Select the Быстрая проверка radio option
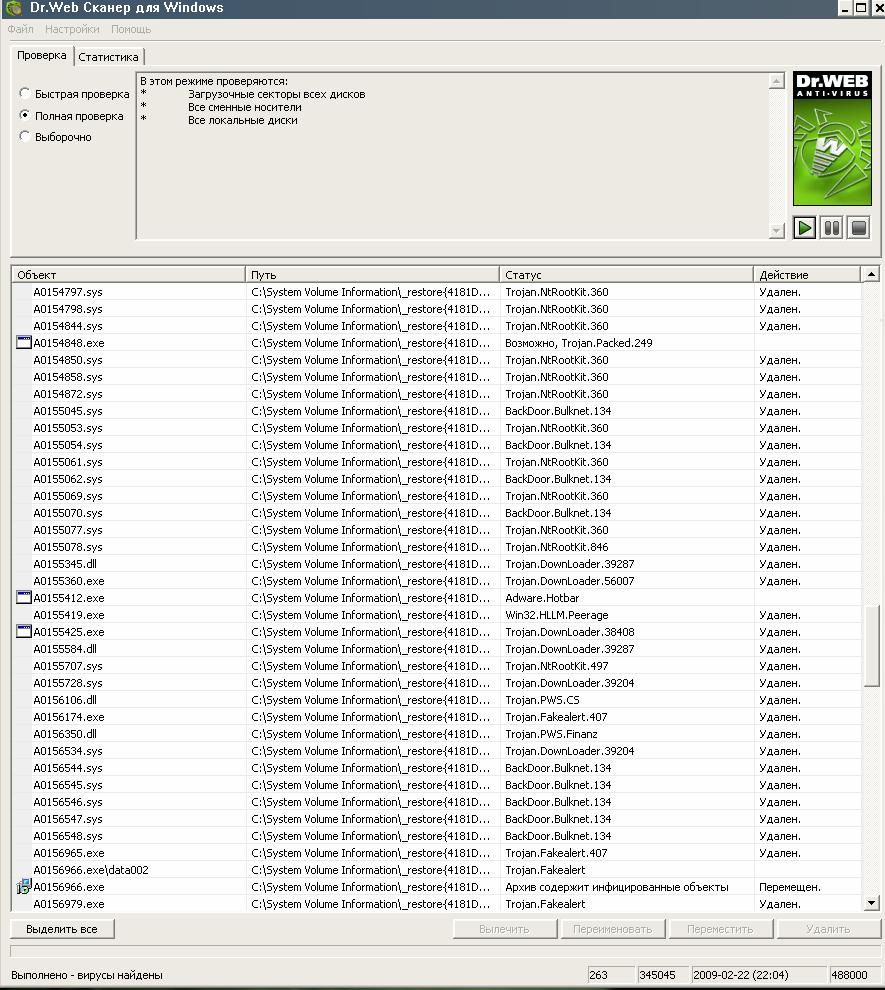Viewport: 885px width, 990px height. point(25,94)
